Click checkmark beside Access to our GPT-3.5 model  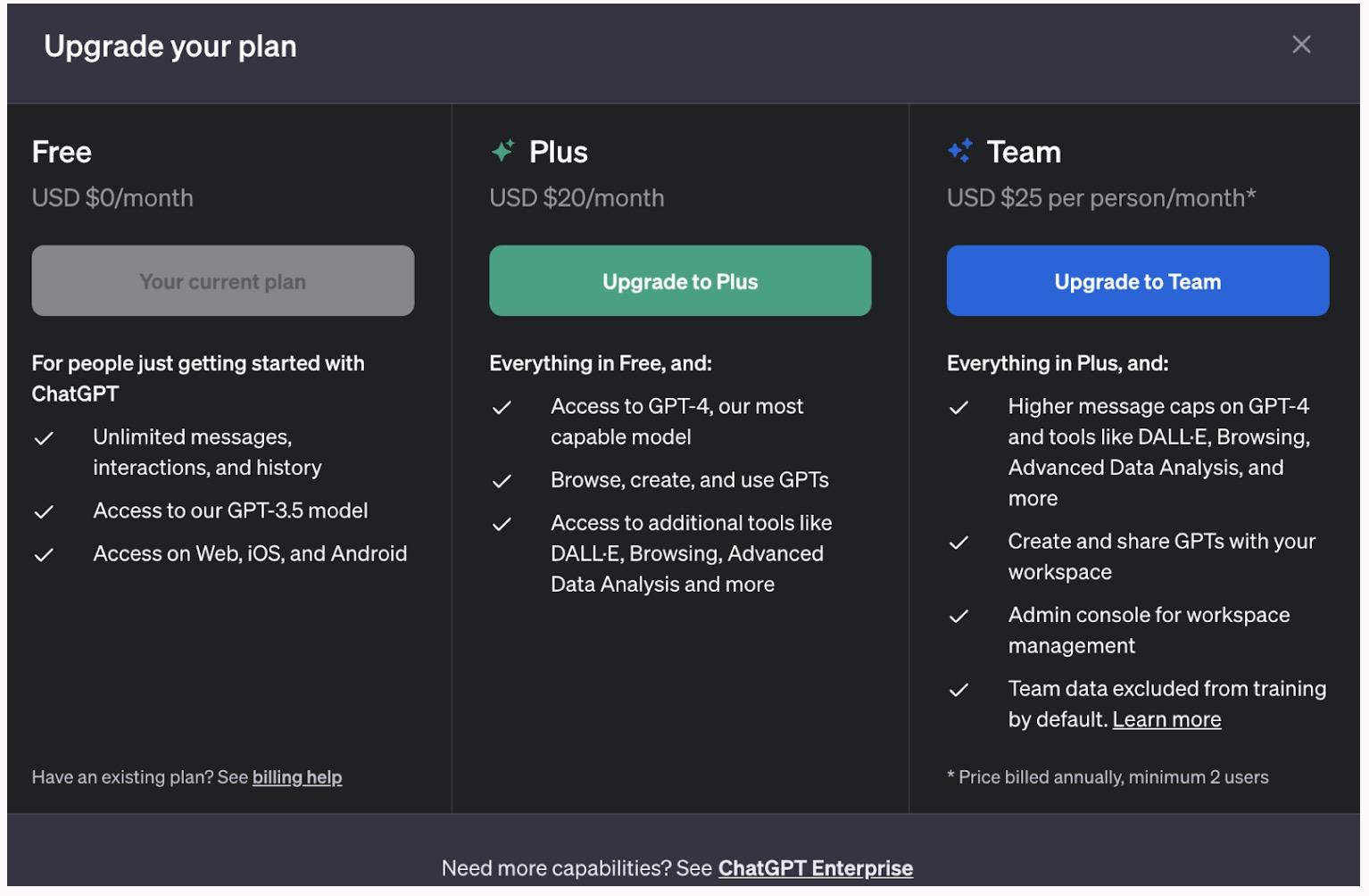click(44, 512)
